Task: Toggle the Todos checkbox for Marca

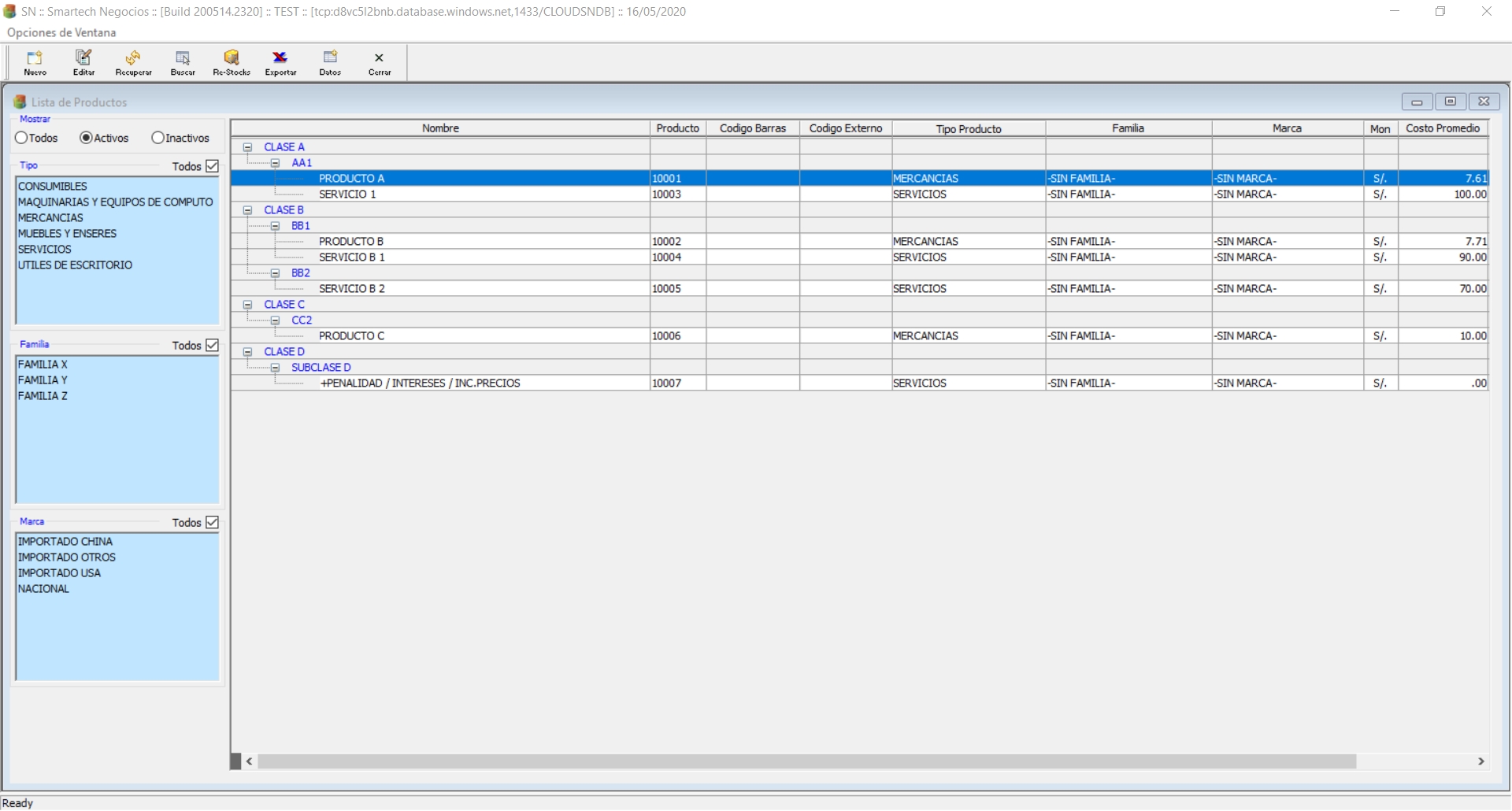Action: pyautogui.click(x=212, y=522)
